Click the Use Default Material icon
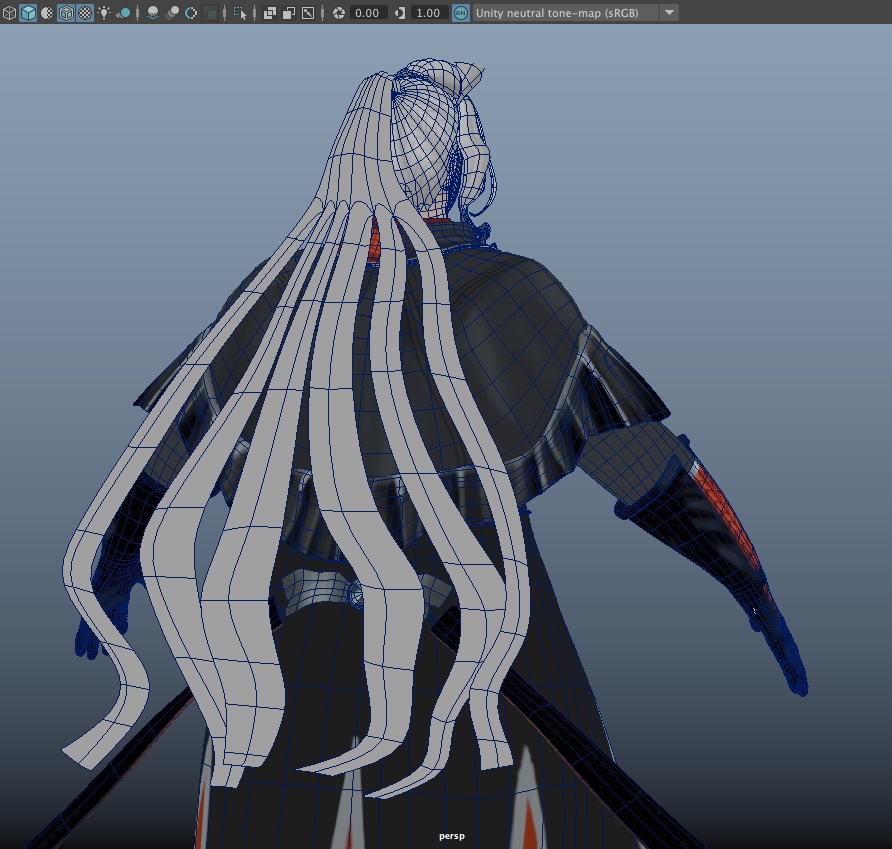The image size is (892, 849). click(47, 13)
